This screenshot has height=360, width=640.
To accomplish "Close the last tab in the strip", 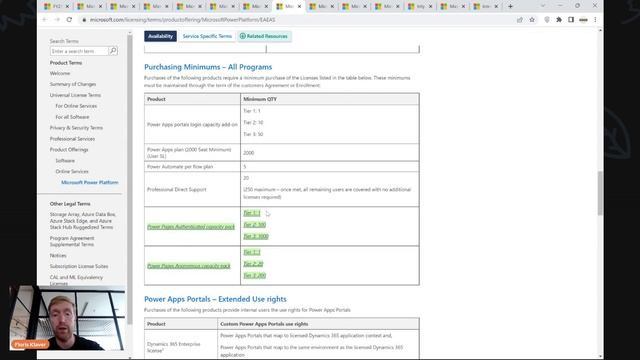I will pos(496,6).
